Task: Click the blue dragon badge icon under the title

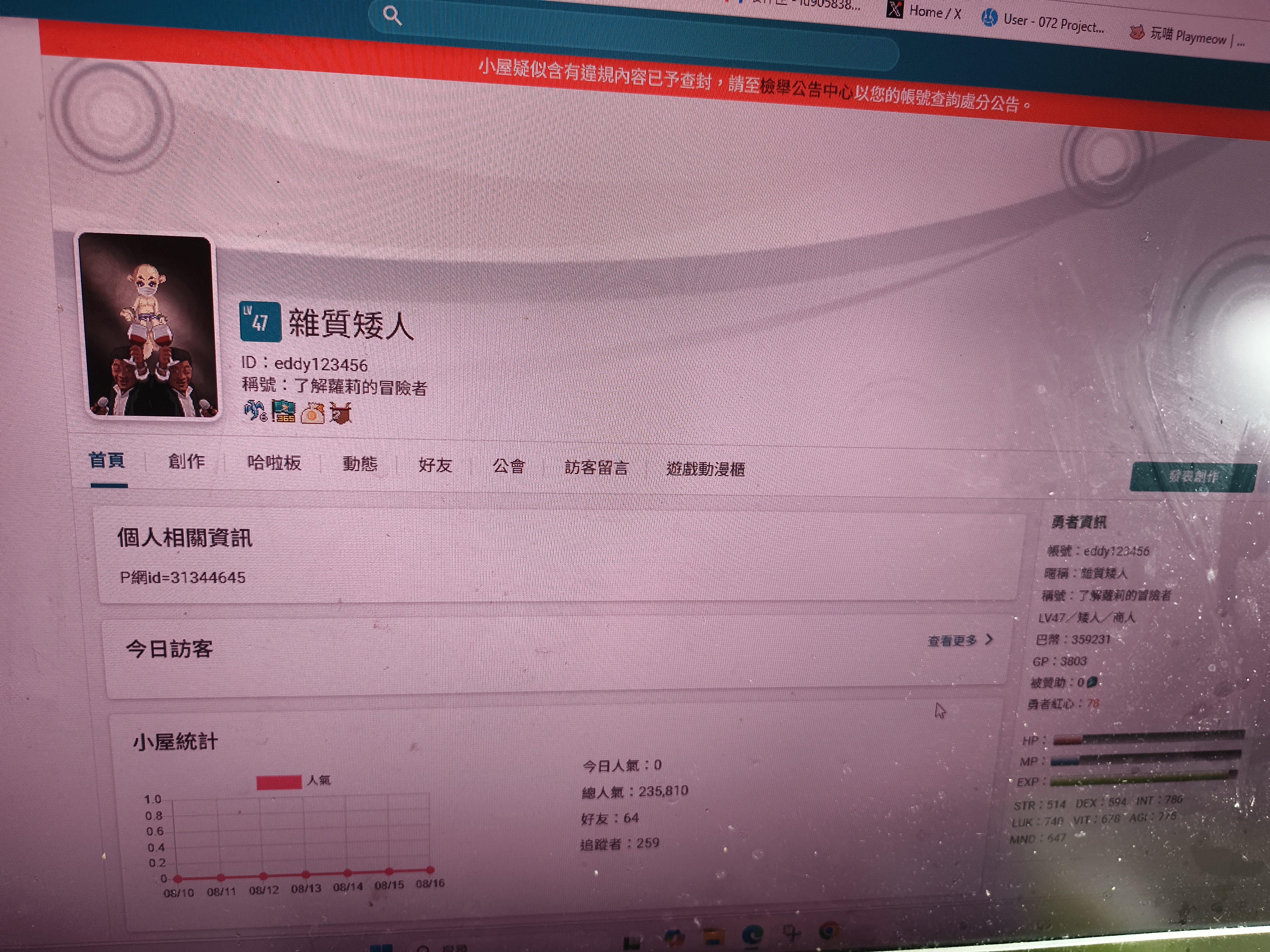Action: [255, 410]
